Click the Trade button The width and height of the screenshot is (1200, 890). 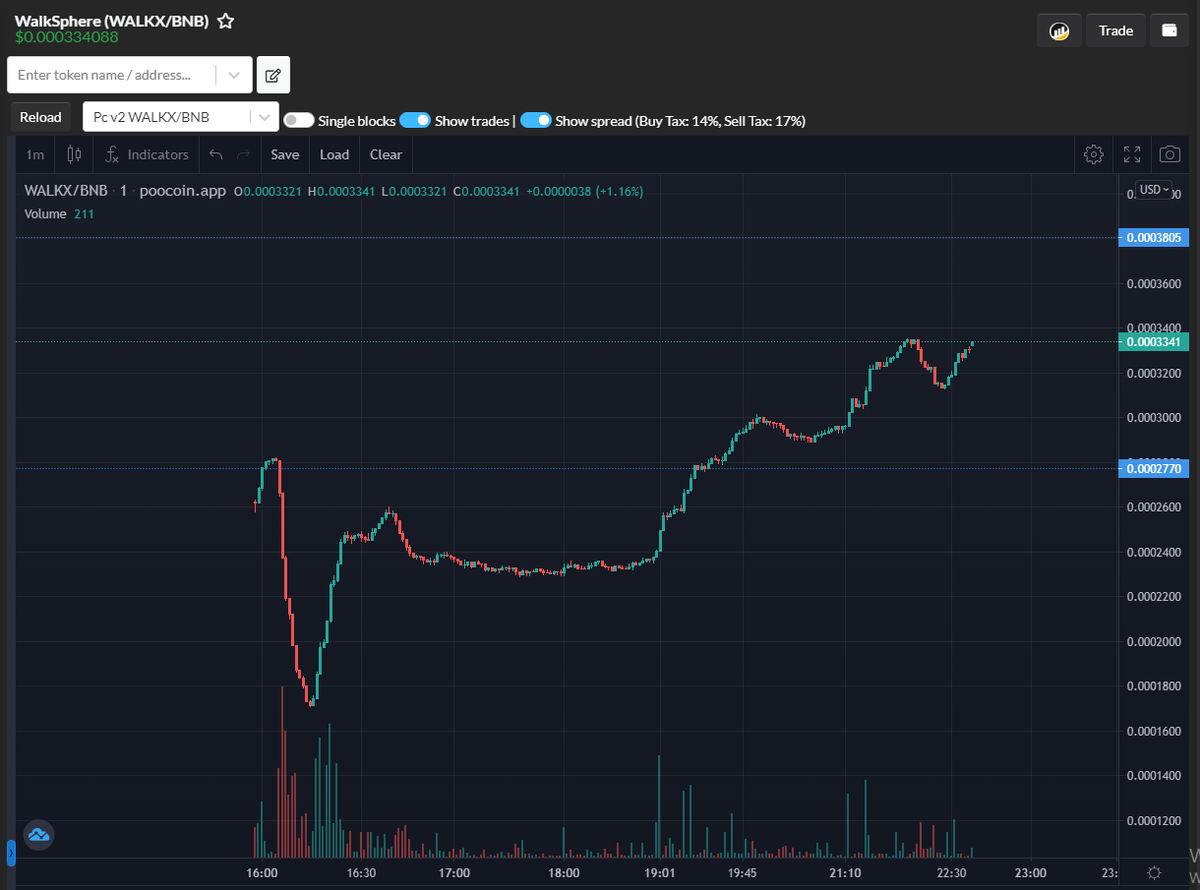1115,29
